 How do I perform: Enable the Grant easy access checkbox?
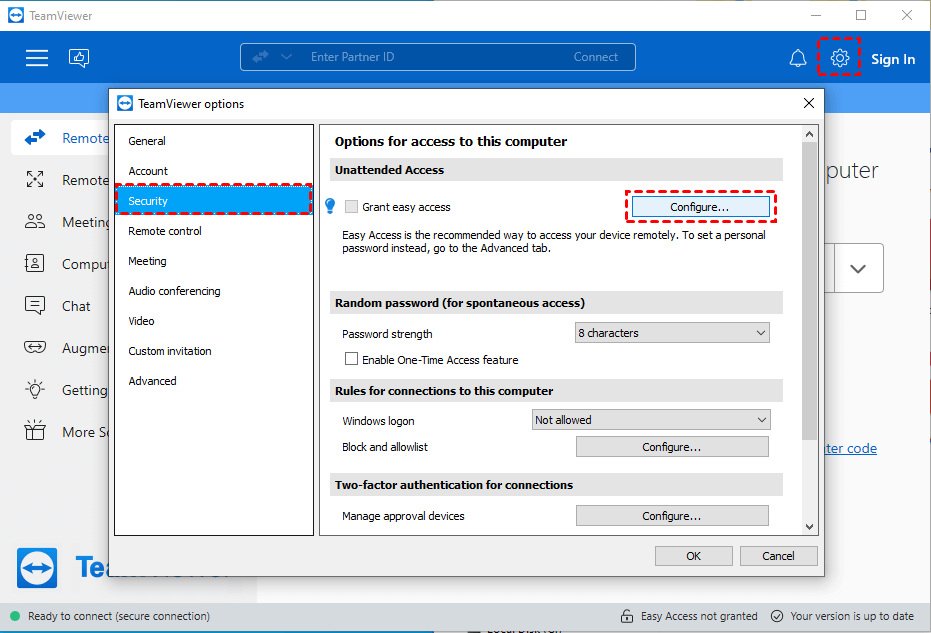[351, 206]
